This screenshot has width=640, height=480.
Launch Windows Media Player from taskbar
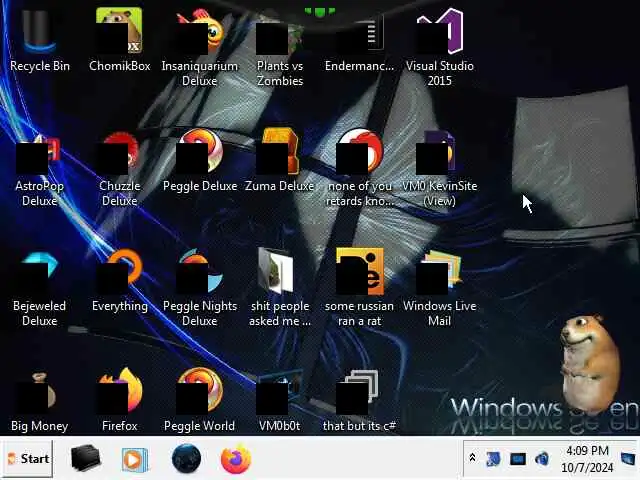point(135,460)
